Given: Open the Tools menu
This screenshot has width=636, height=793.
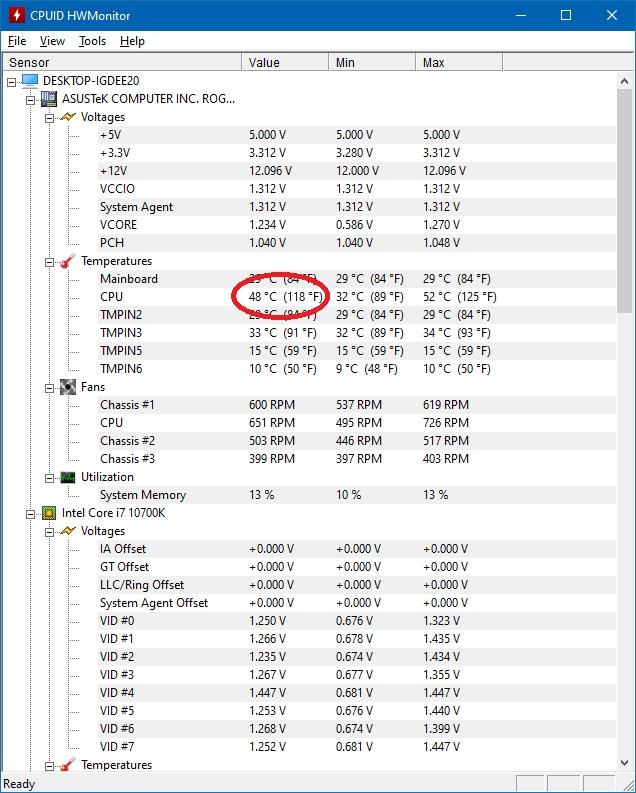Looking at the screenshot, I should coord(92,41).
